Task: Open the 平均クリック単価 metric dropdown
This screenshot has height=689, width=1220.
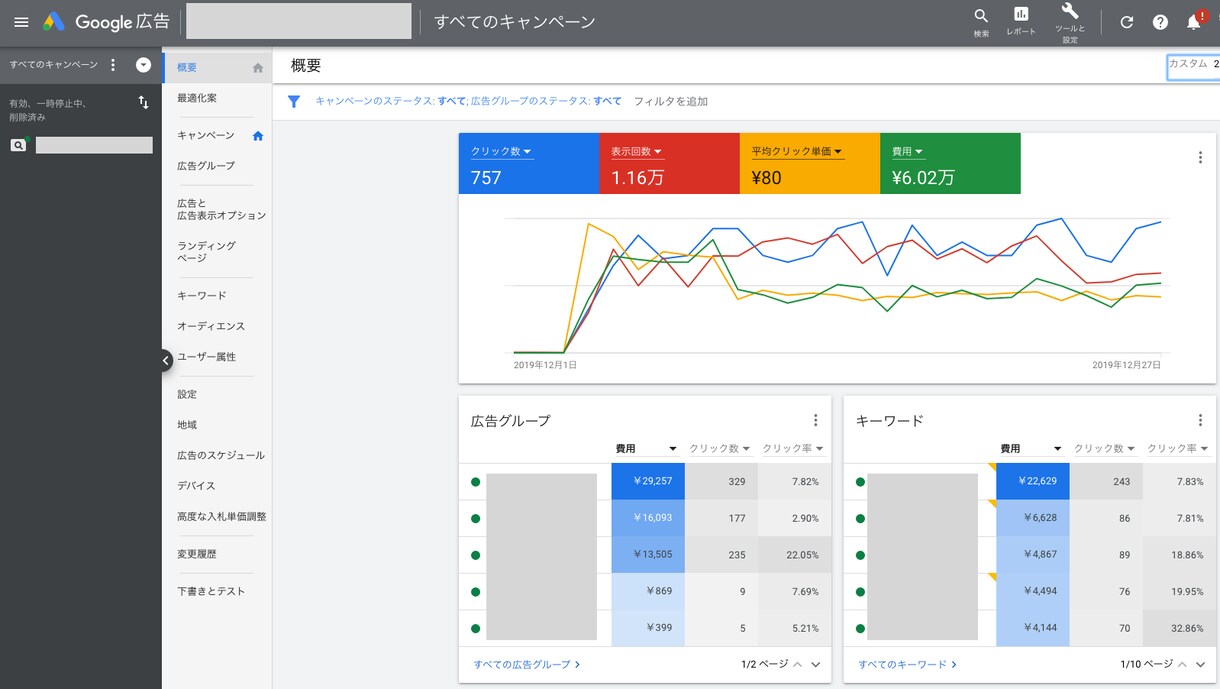Action: [x=798, y=152]
